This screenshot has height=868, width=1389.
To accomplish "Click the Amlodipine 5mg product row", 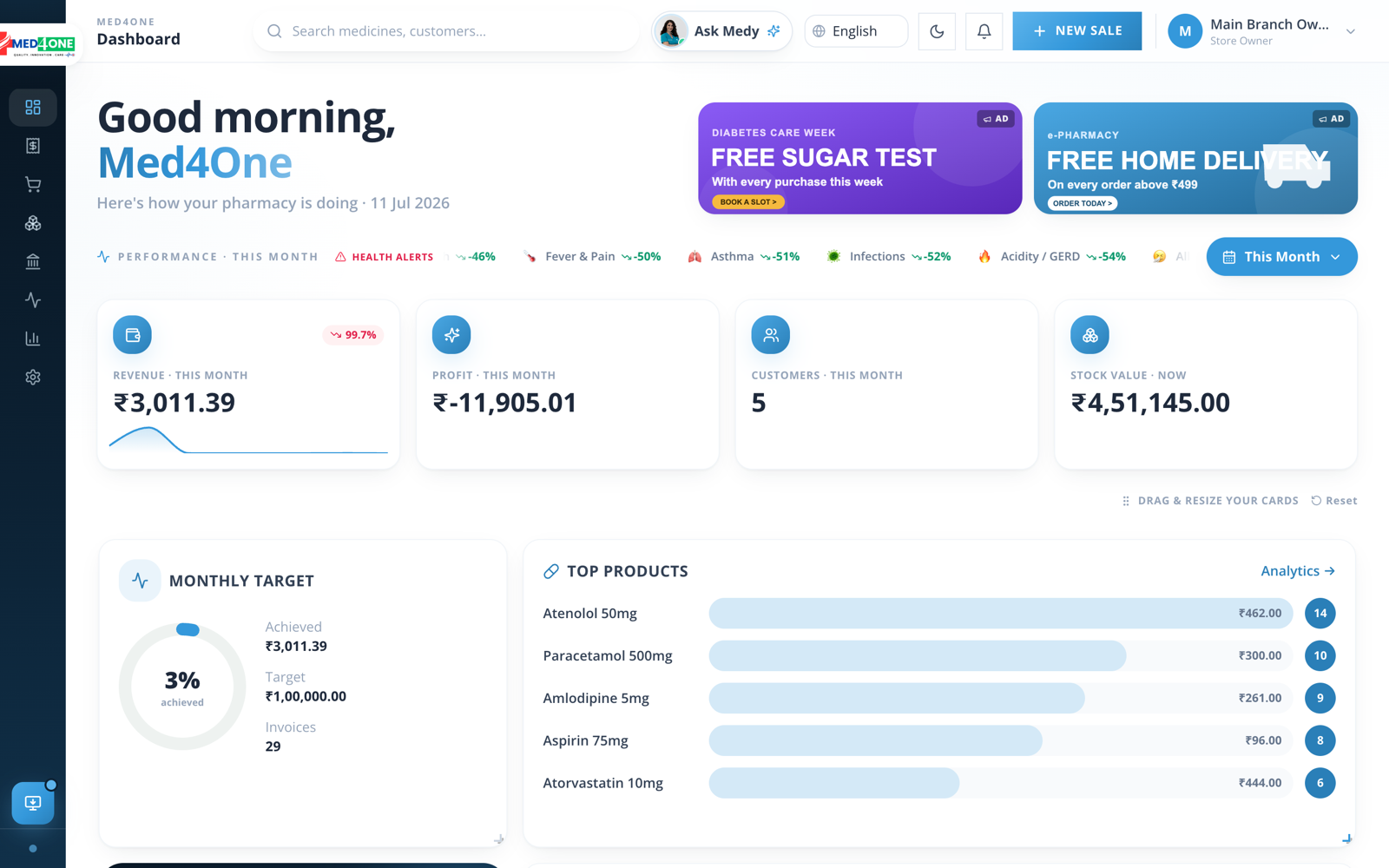I will 939,699.
